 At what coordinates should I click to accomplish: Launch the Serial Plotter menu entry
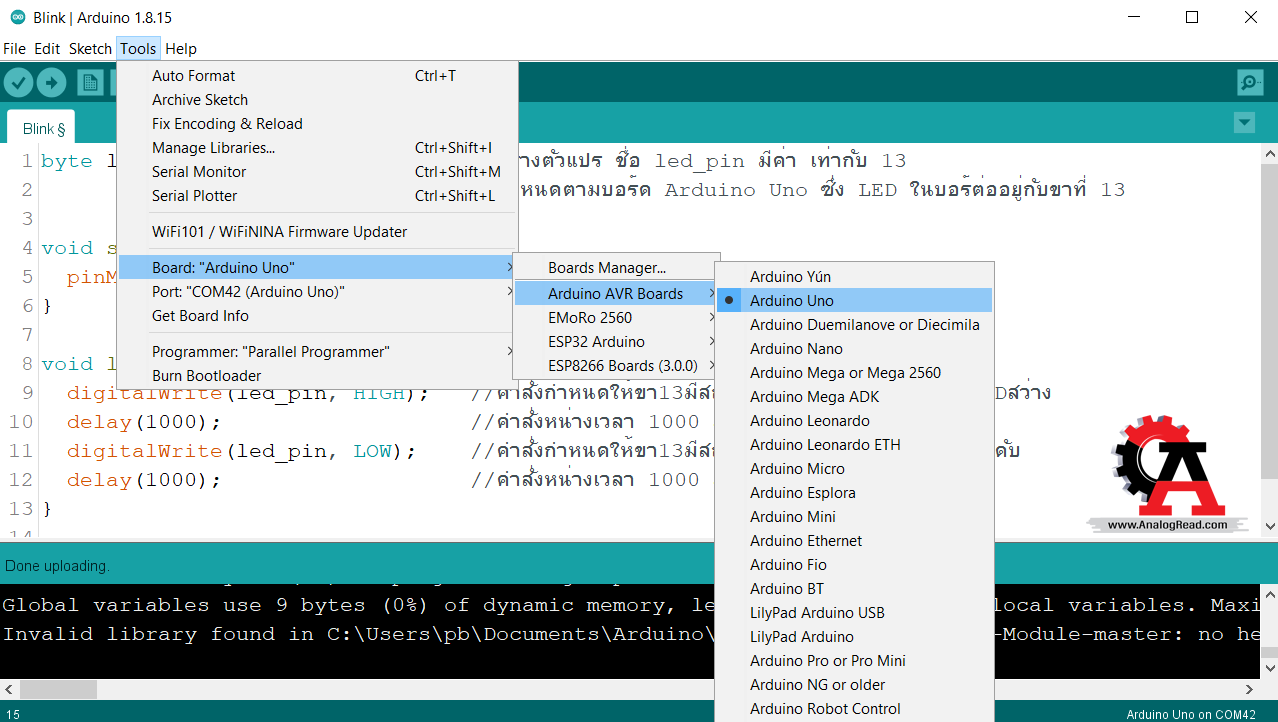(318, 196)
